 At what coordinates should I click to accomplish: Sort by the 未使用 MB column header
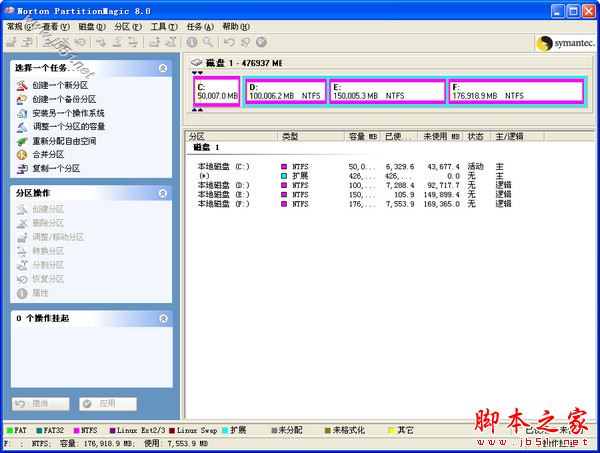coord(440,136)
